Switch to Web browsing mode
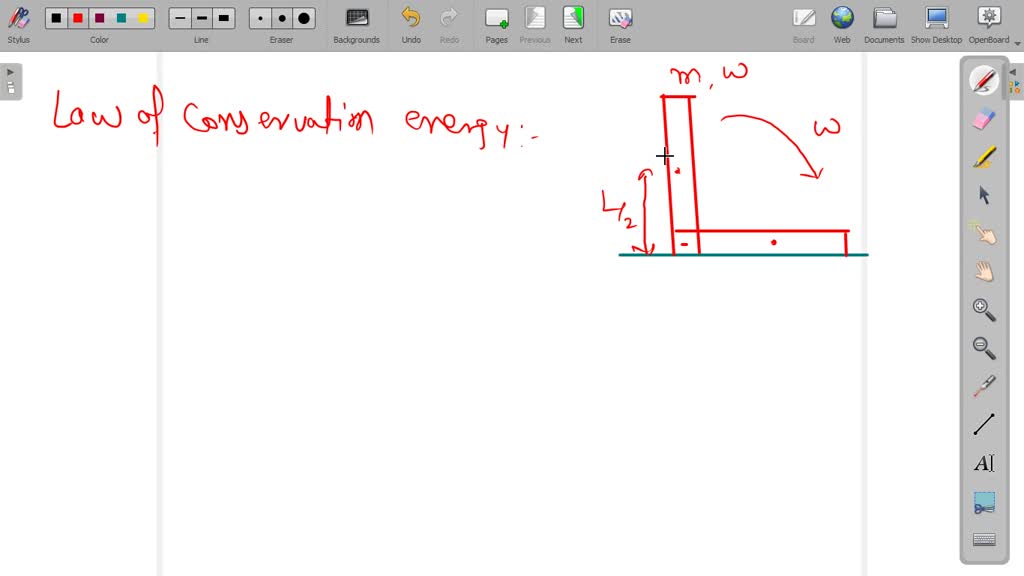 pos(842,24)
